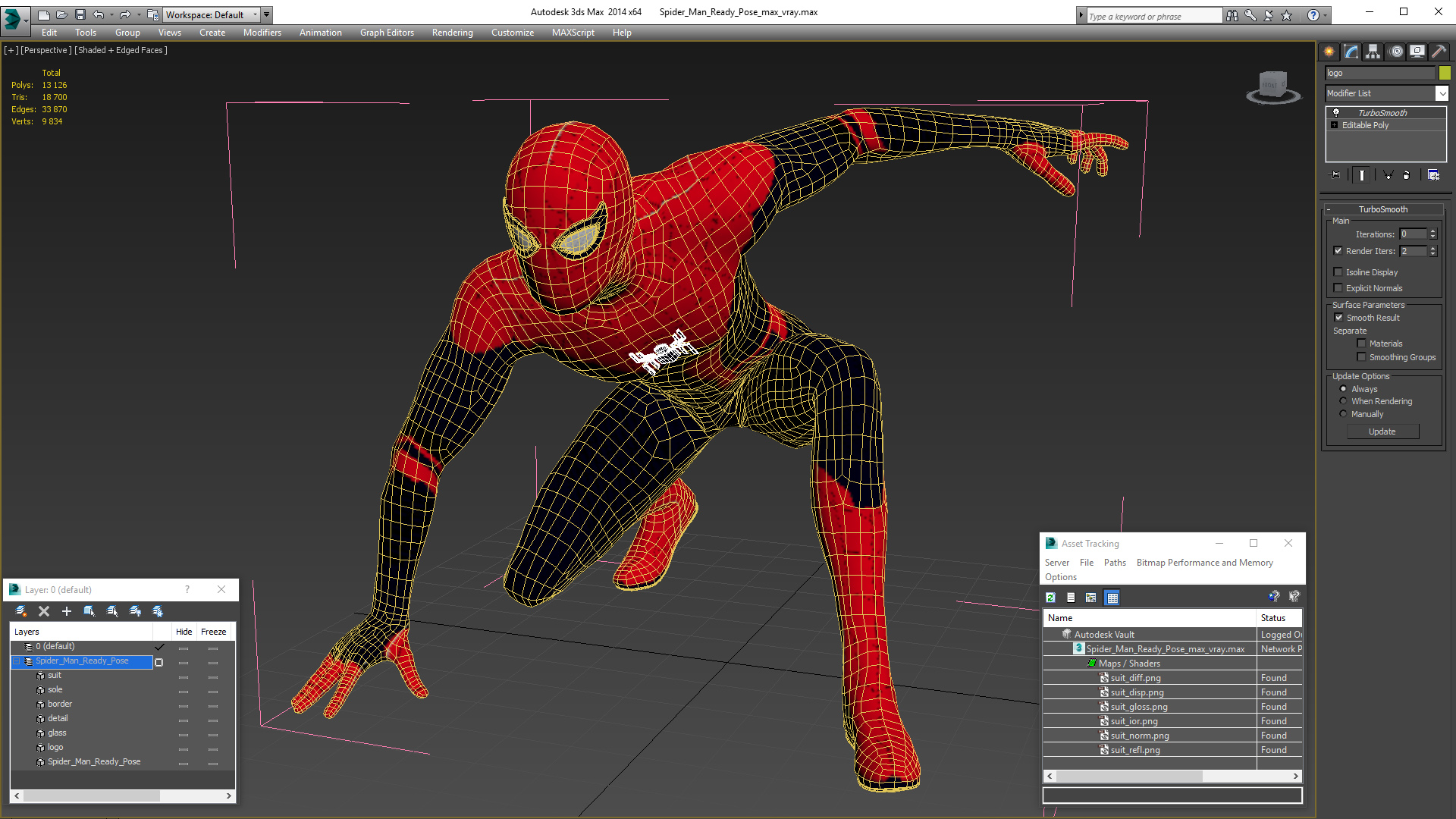Enable the Isoline Display checkbox
This screenshot has height=819, width=1456.
point(1338,272)
